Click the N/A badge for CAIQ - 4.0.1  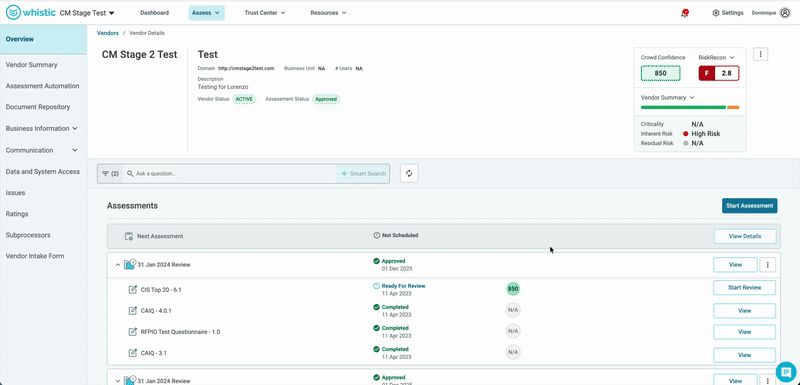pyautogui.click(x=513, y=310)
